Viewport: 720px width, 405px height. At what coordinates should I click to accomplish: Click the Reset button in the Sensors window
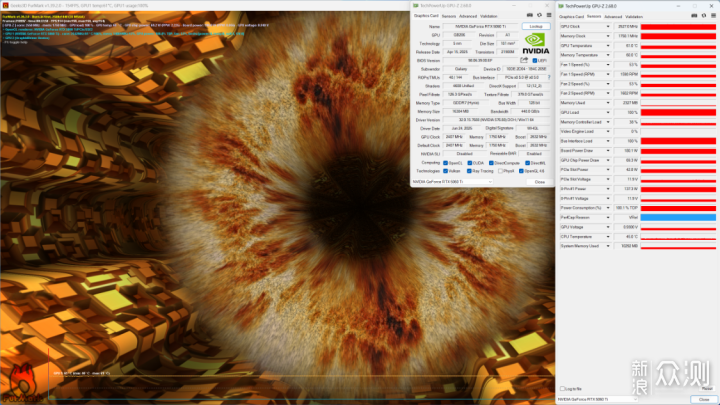(x=707, y=389)
